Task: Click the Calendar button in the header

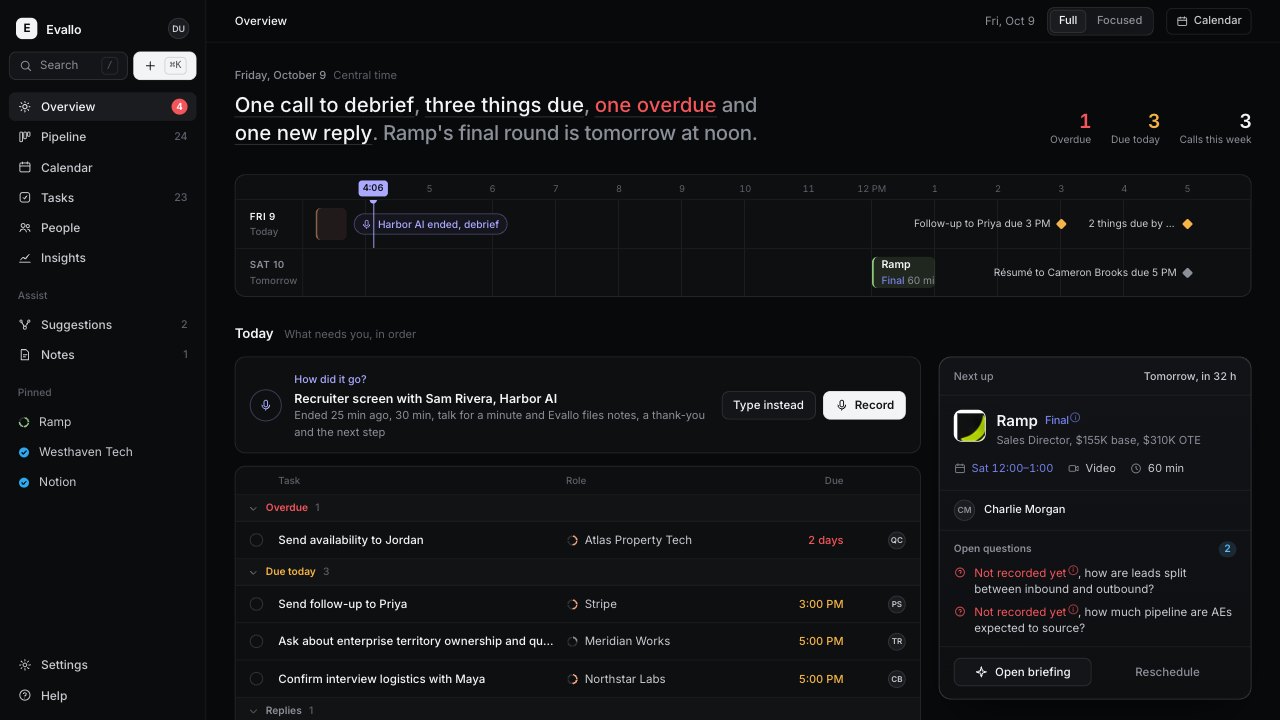Action: coord(1208,21)
